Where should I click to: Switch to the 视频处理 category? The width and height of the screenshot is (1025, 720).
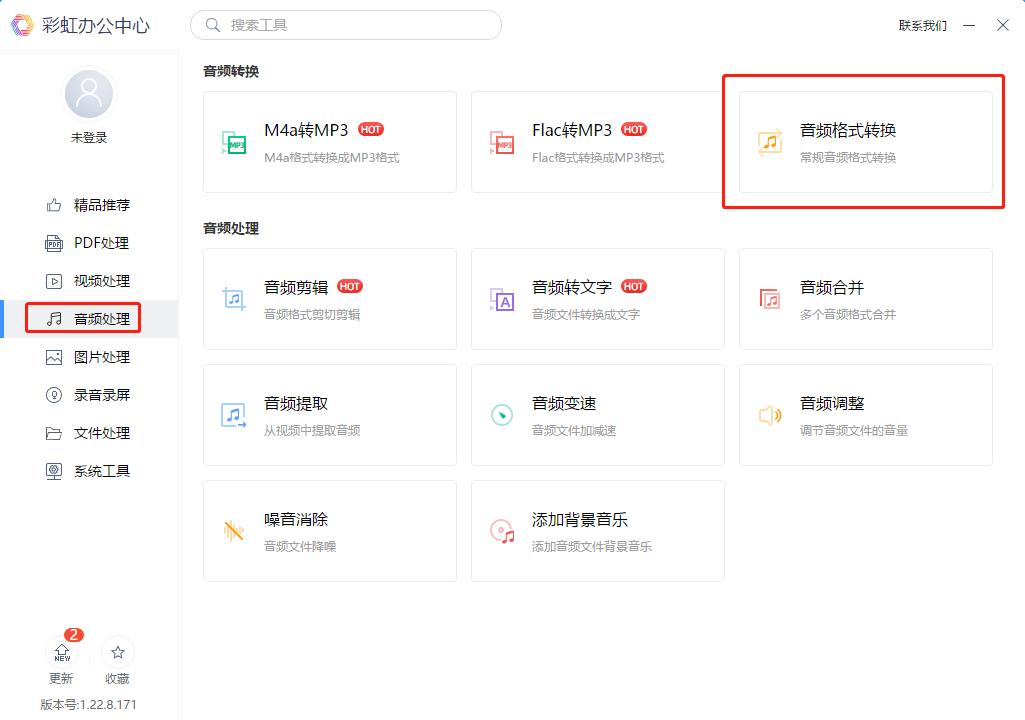88,280
